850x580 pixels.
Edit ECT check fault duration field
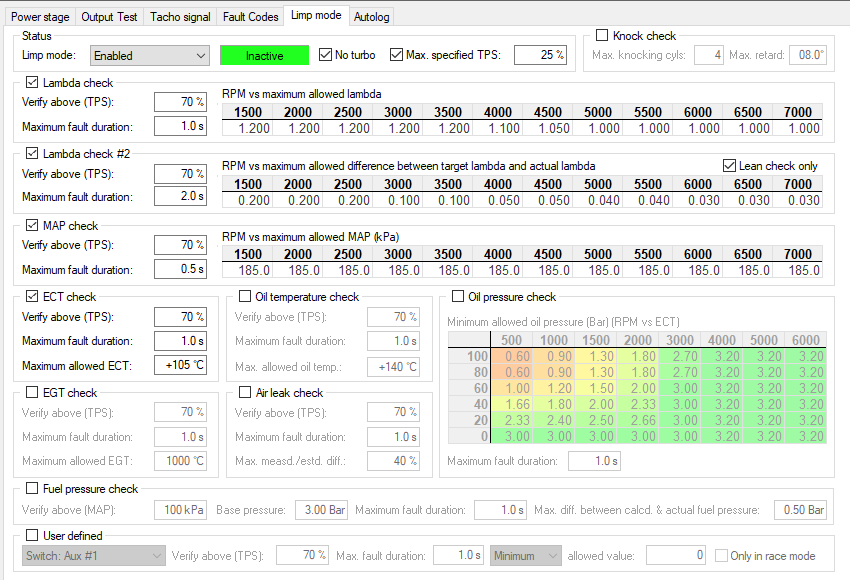(181, 341)
